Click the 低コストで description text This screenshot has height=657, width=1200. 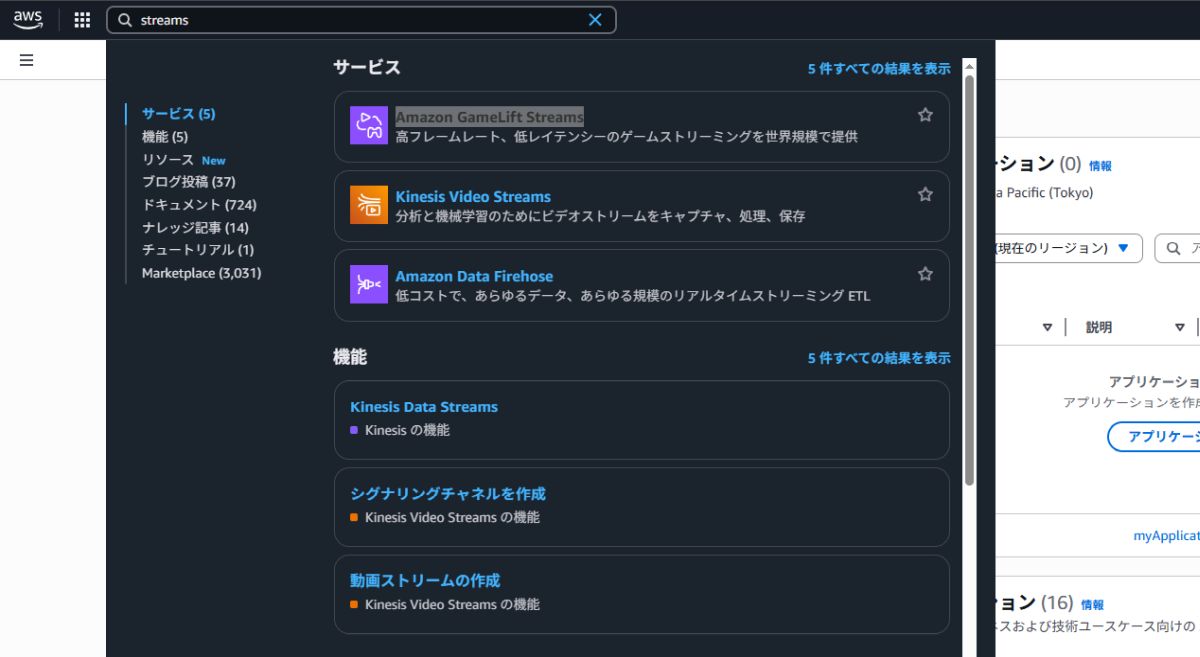tap(633, 296)
